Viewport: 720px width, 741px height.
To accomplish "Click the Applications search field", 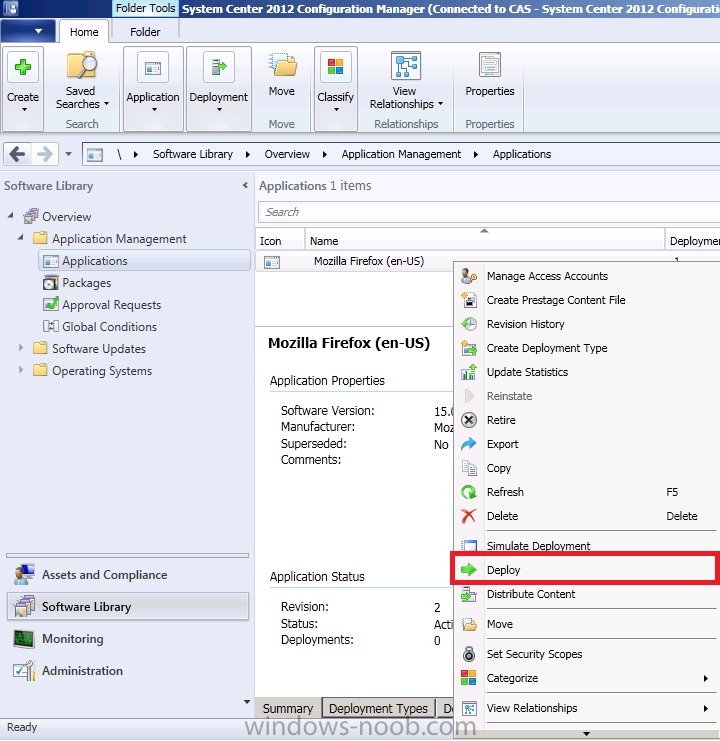I will point(489,212).
